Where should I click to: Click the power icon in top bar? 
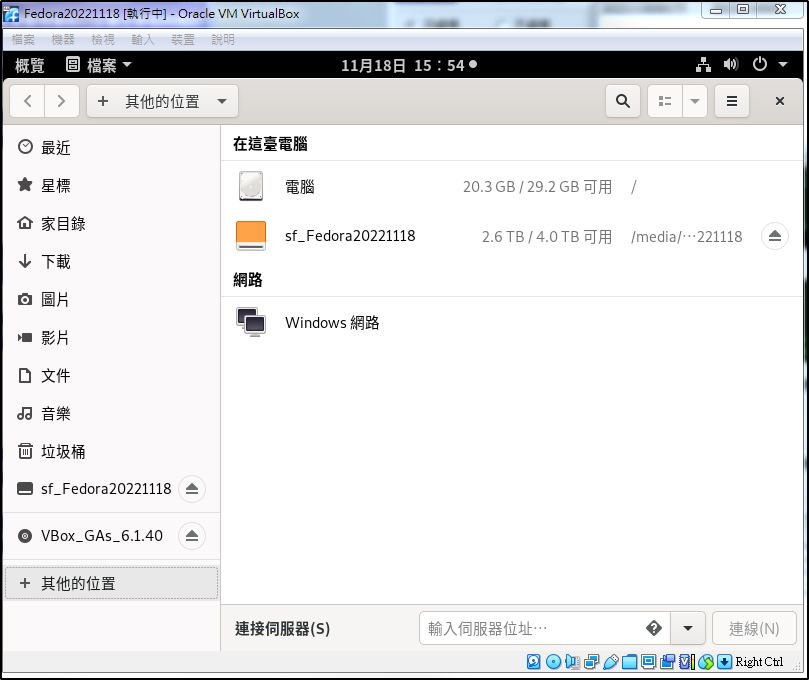pyautogui.click(x=759, y=64)
